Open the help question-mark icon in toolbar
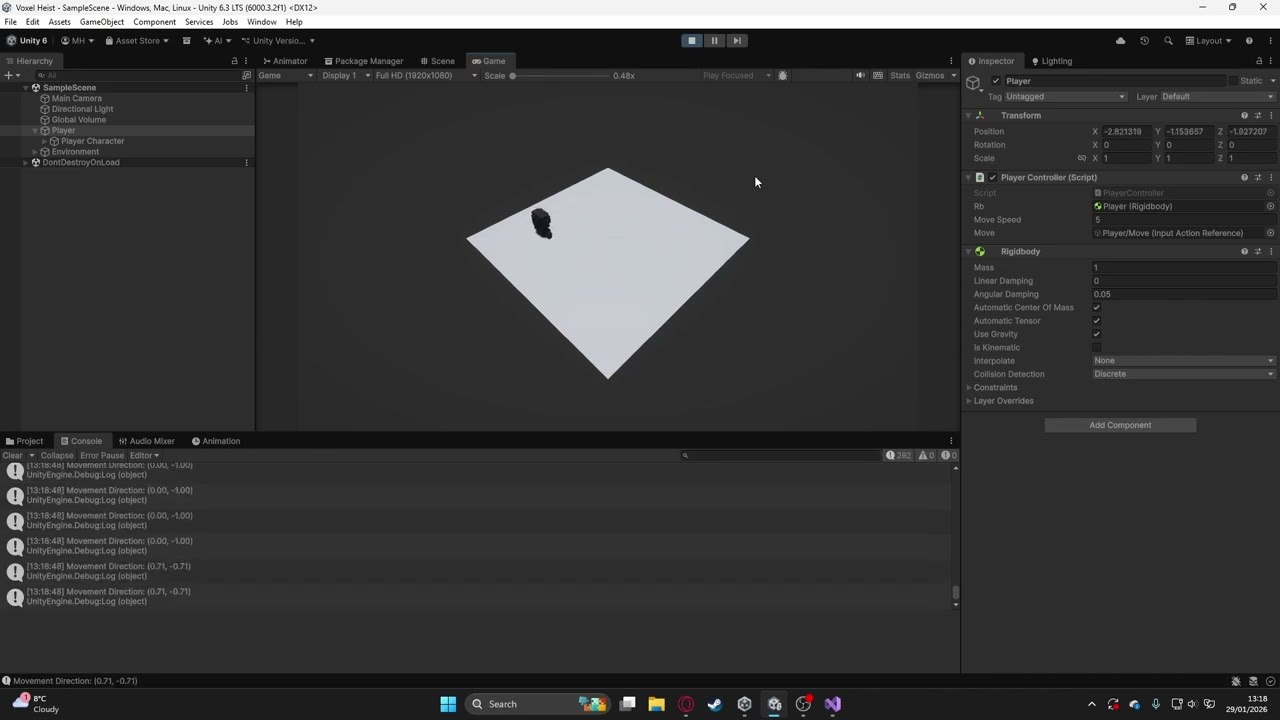This screenshot has height=720, width=1280. point(1249,41)
